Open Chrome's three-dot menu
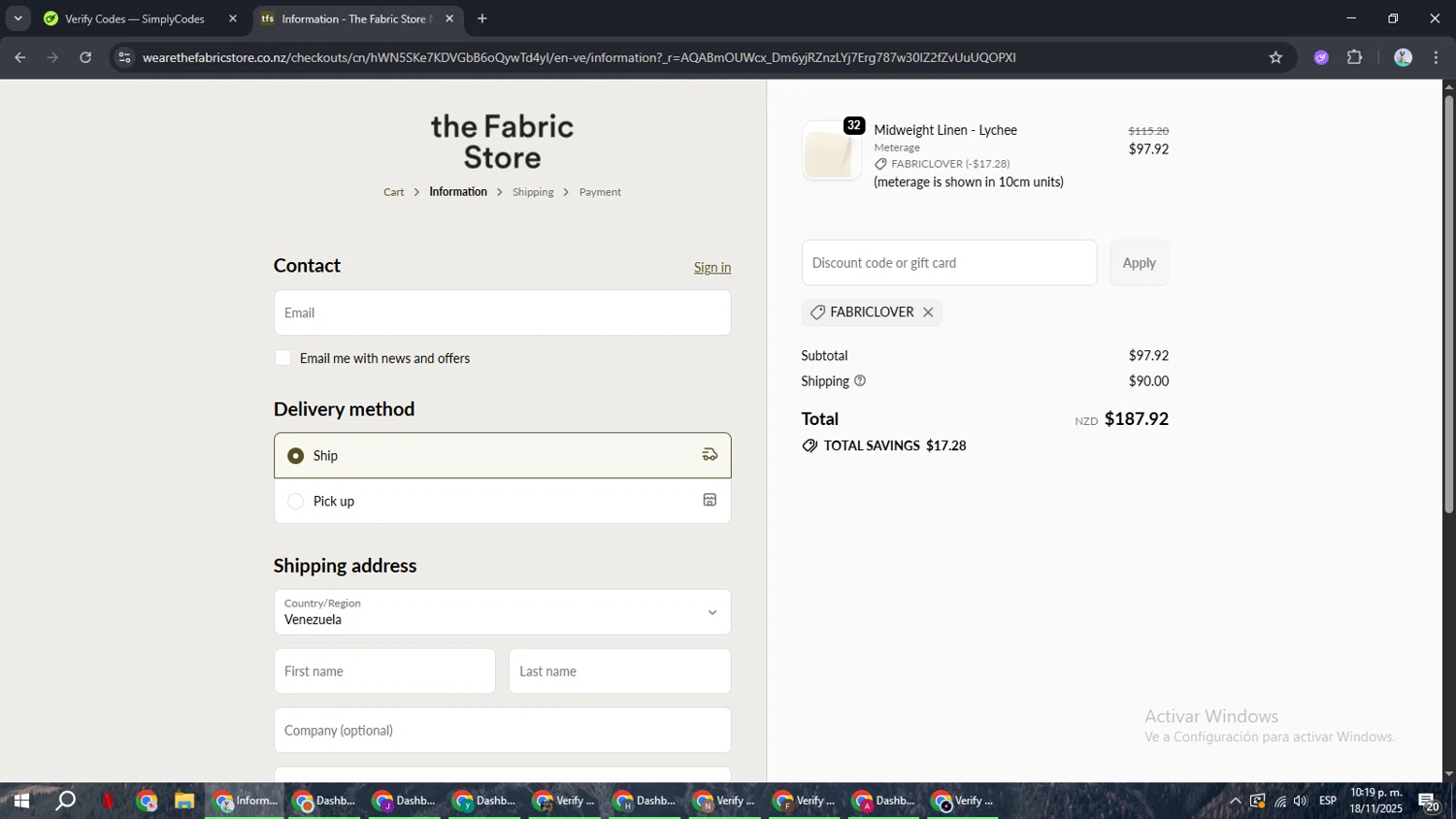This screenshot has width=1456, height=819. (x=1436, y=57)
